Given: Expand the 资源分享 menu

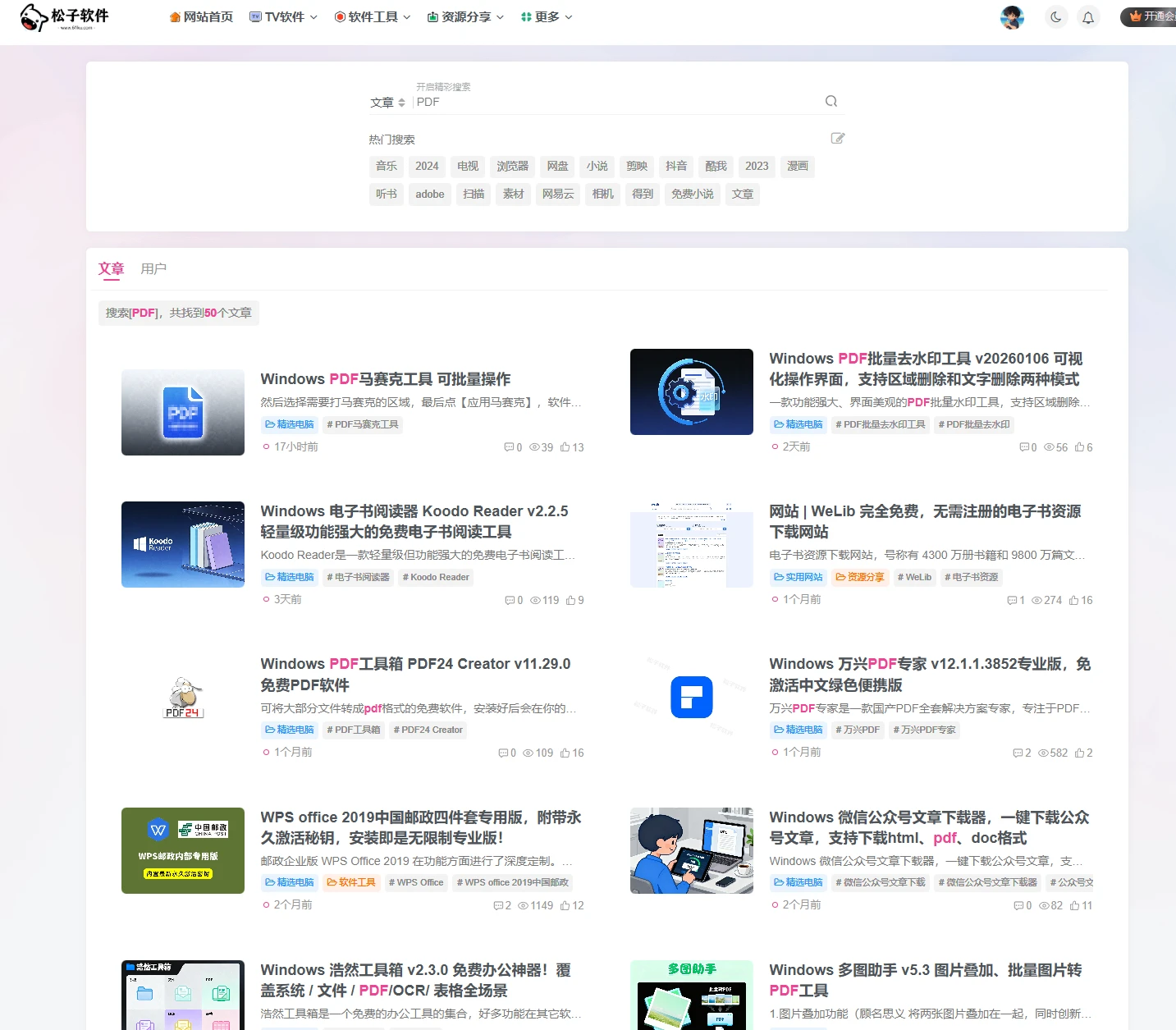Looking at the screenshot, I should tap(465, 17).
